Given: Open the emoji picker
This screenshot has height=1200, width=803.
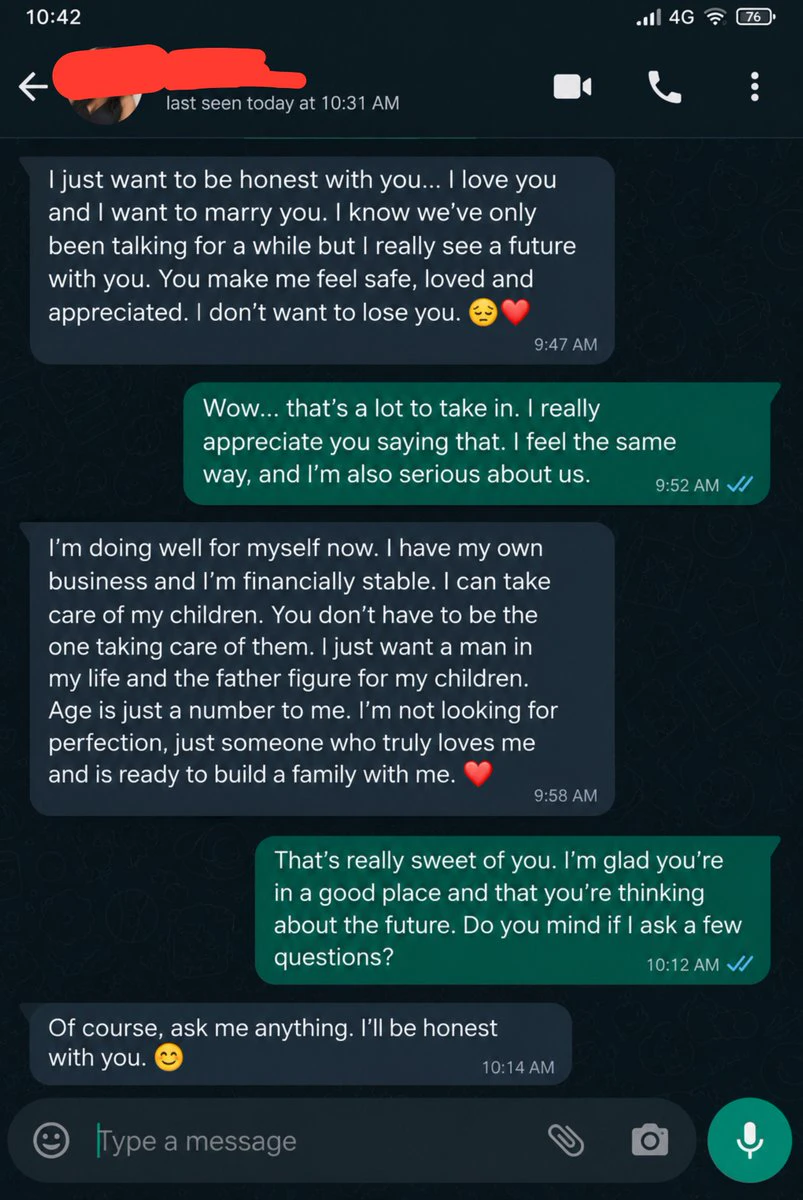Looking at the screenshot, I should point(51,1140).
